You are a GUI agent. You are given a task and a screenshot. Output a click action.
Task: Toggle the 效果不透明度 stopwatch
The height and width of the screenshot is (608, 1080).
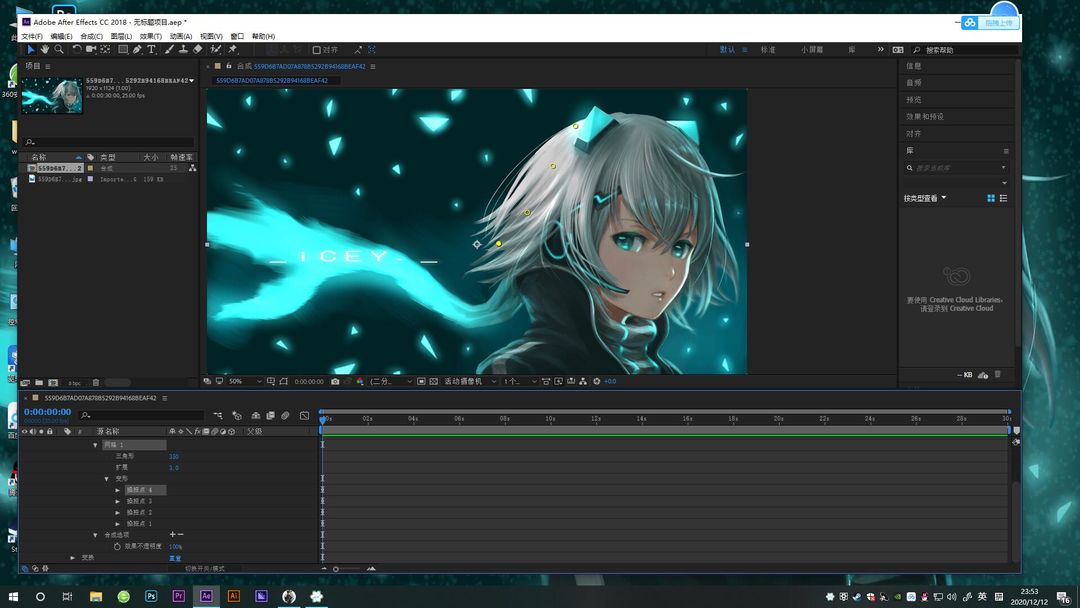click(117, 547)
